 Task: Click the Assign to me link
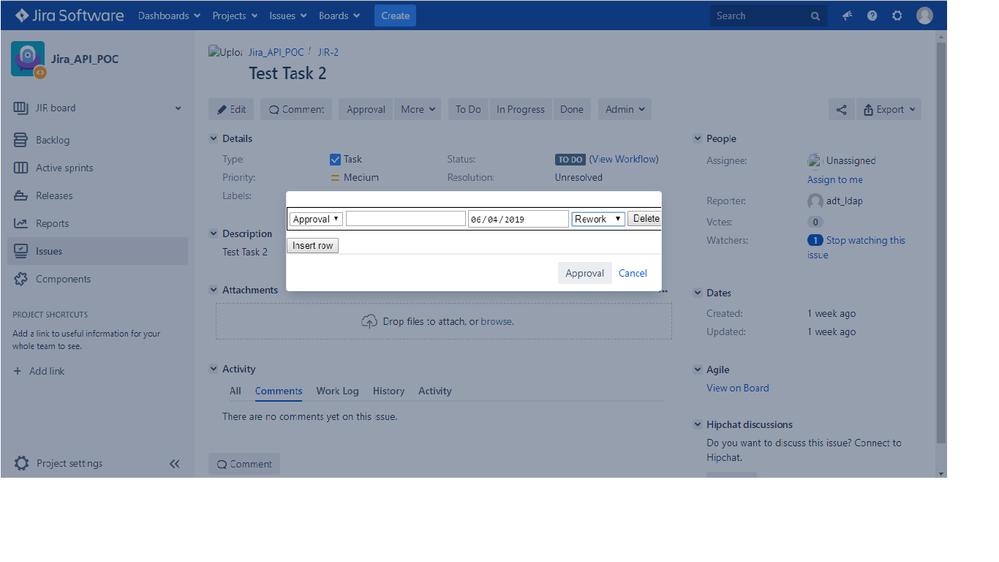pos(835,180)
